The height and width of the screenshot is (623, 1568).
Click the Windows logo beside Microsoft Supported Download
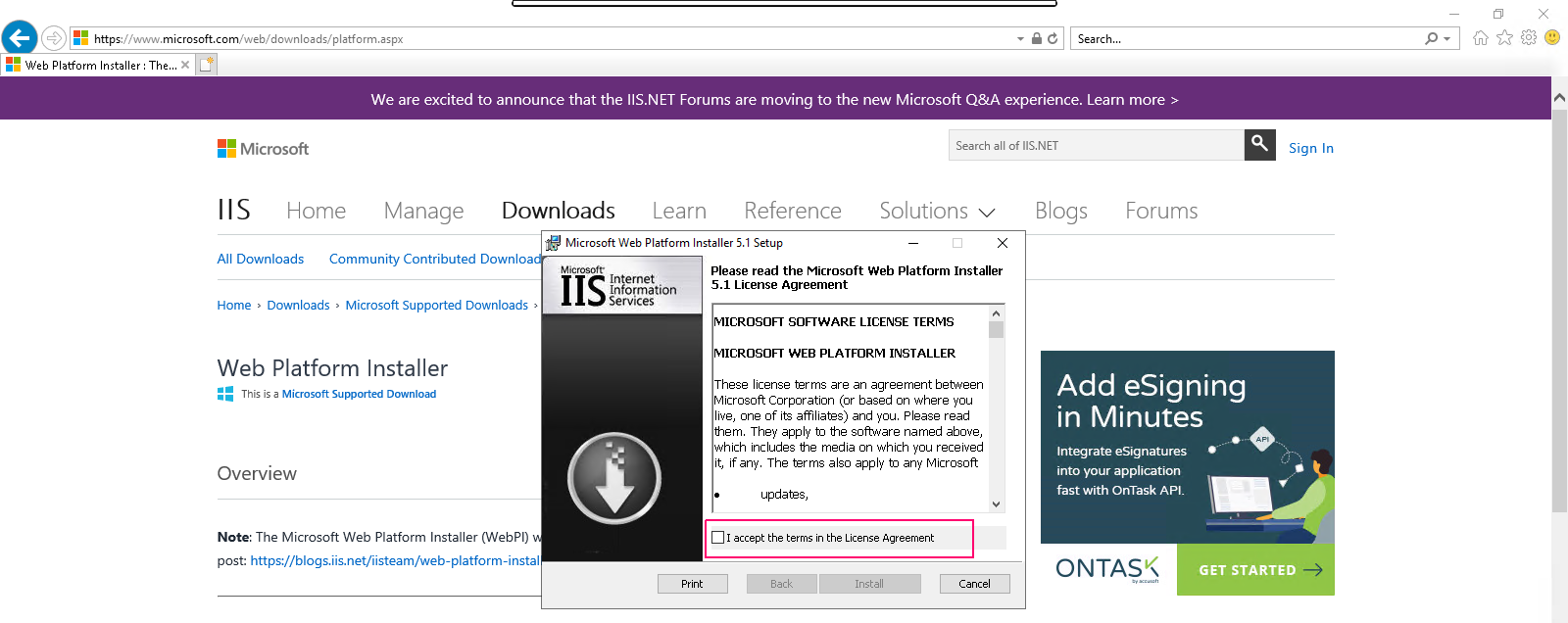[225, 394]
